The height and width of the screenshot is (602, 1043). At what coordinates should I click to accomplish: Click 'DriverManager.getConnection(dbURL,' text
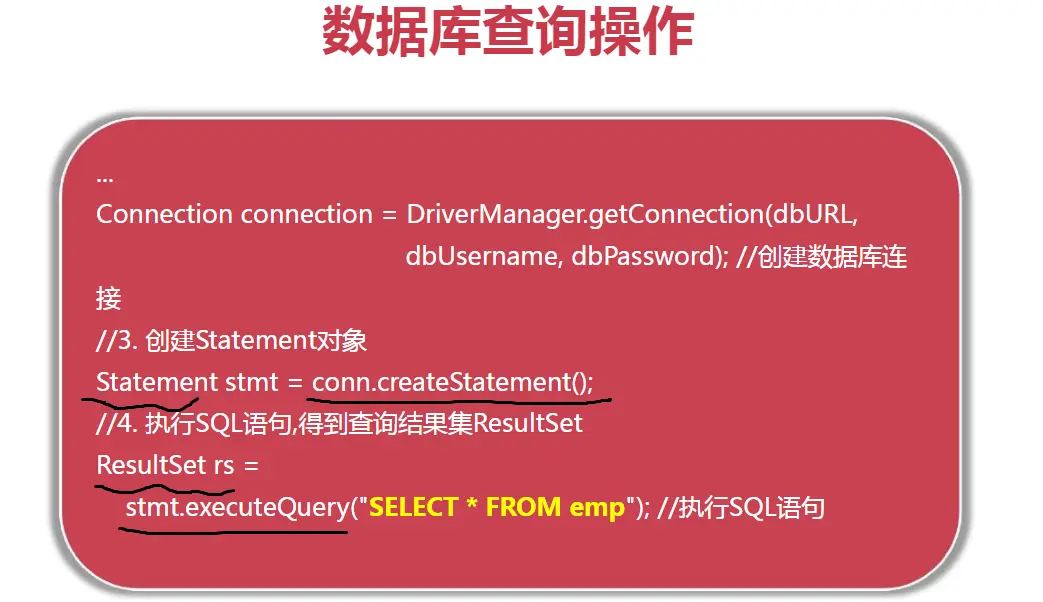632,214
